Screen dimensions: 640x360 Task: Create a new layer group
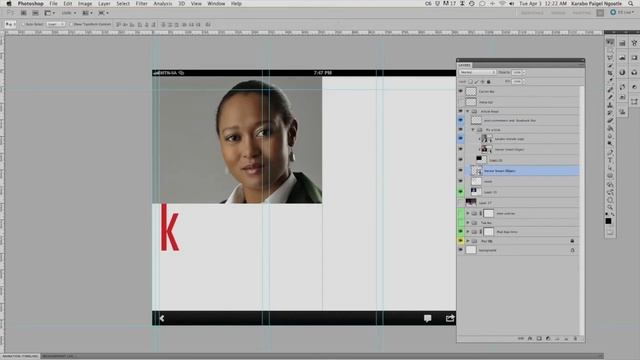pos(557,338)
